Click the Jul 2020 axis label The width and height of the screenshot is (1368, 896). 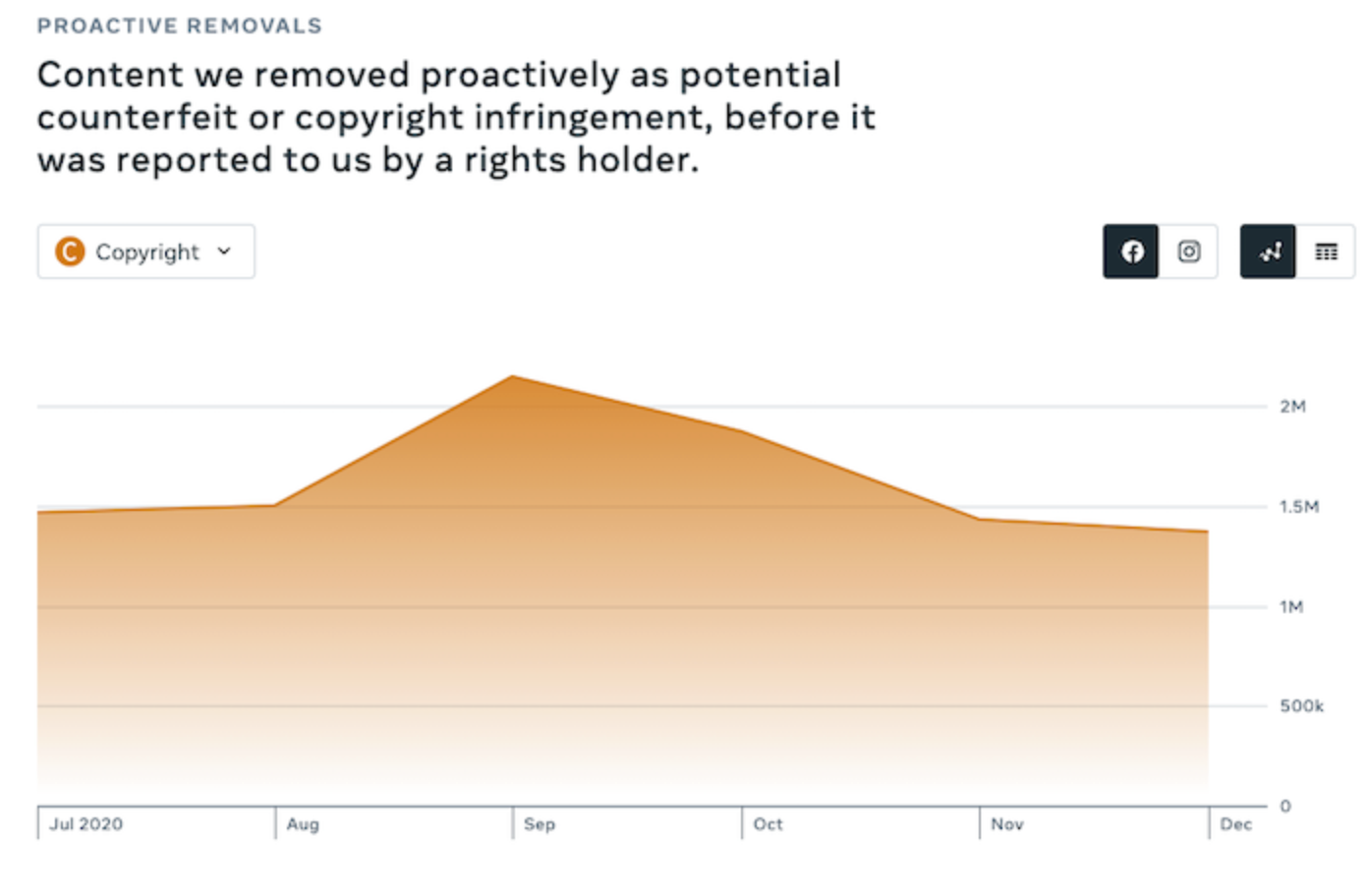(86, 824)
